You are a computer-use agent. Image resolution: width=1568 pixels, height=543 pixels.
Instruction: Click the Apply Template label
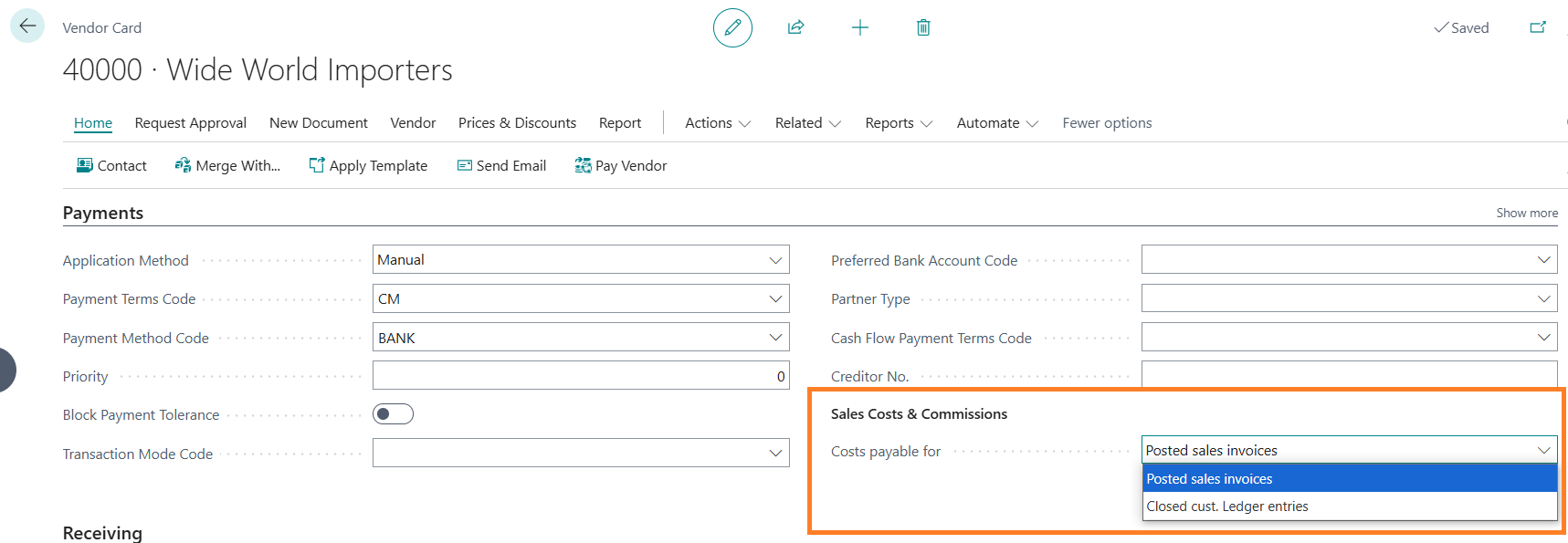[378, 165]
